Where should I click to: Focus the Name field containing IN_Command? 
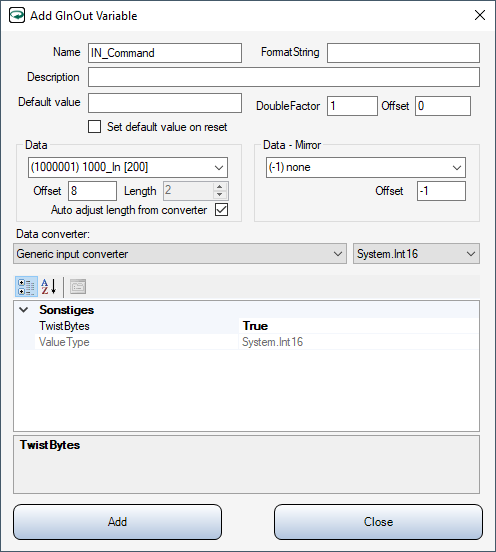[x=165, y=53]
